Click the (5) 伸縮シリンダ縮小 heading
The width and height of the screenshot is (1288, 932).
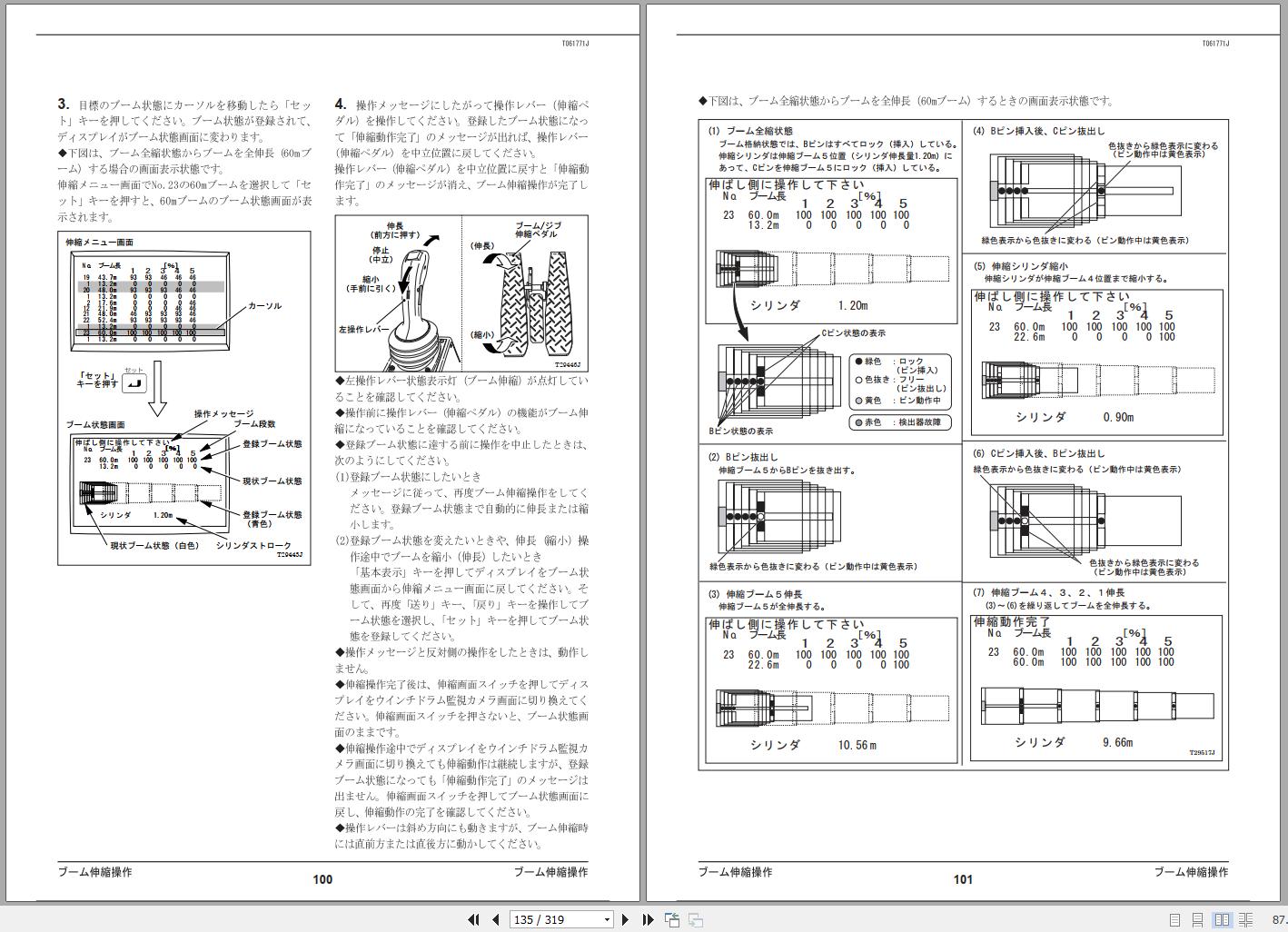[1021, 266]
